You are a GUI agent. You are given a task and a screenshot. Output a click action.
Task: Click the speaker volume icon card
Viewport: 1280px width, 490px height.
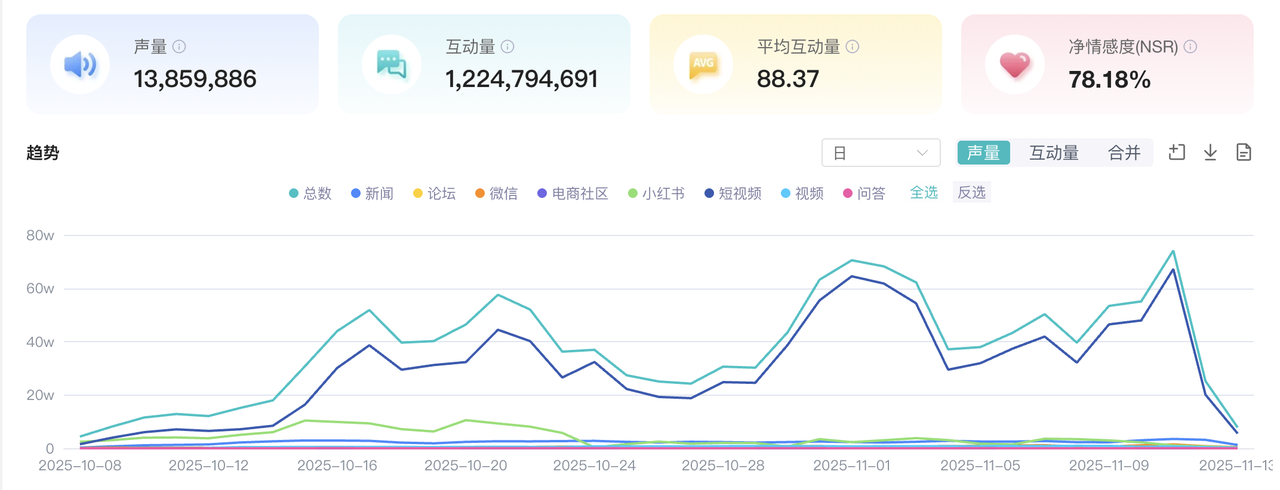coord(80,65)
